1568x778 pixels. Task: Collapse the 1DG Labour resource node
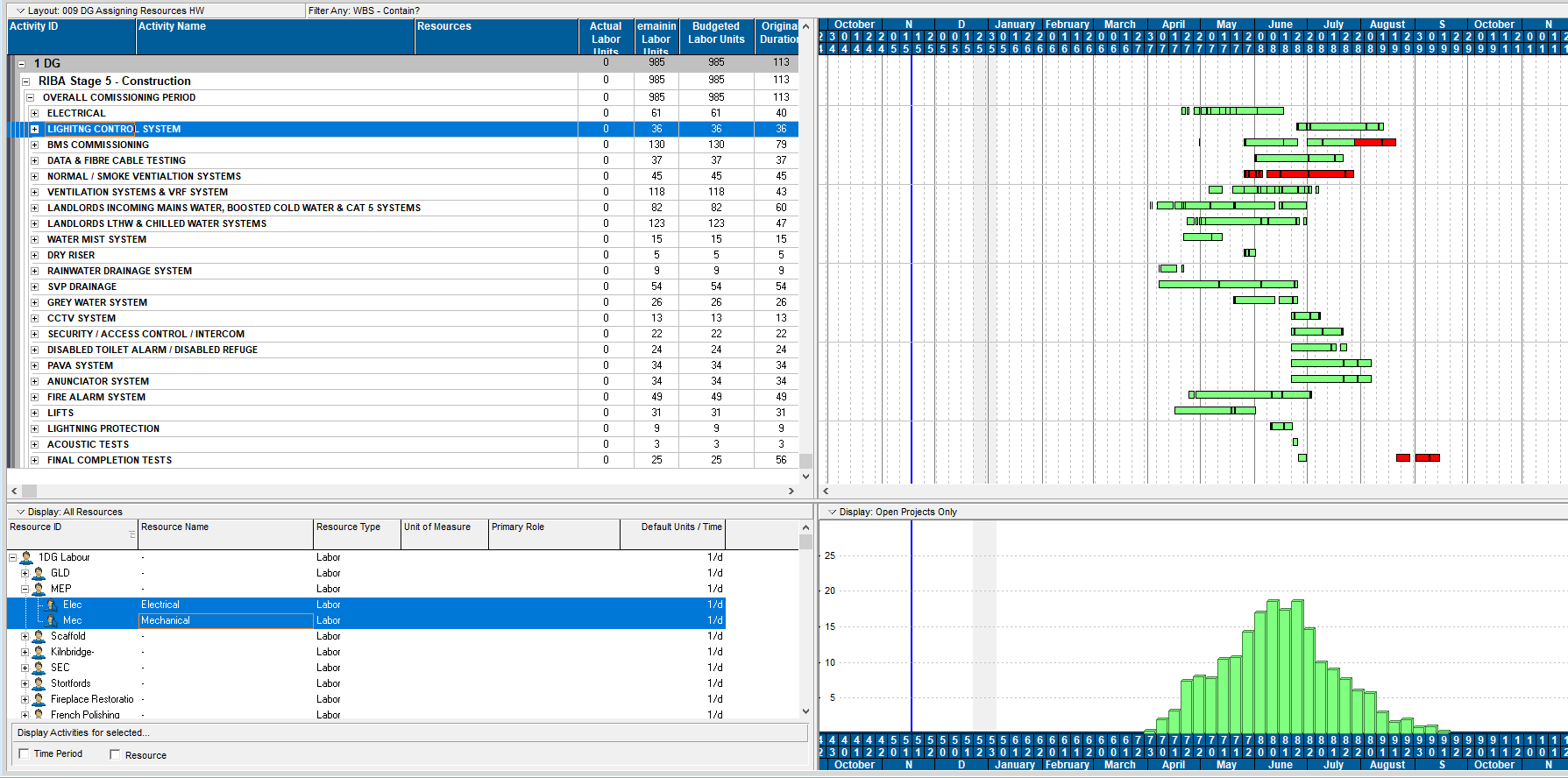point(12,557)
